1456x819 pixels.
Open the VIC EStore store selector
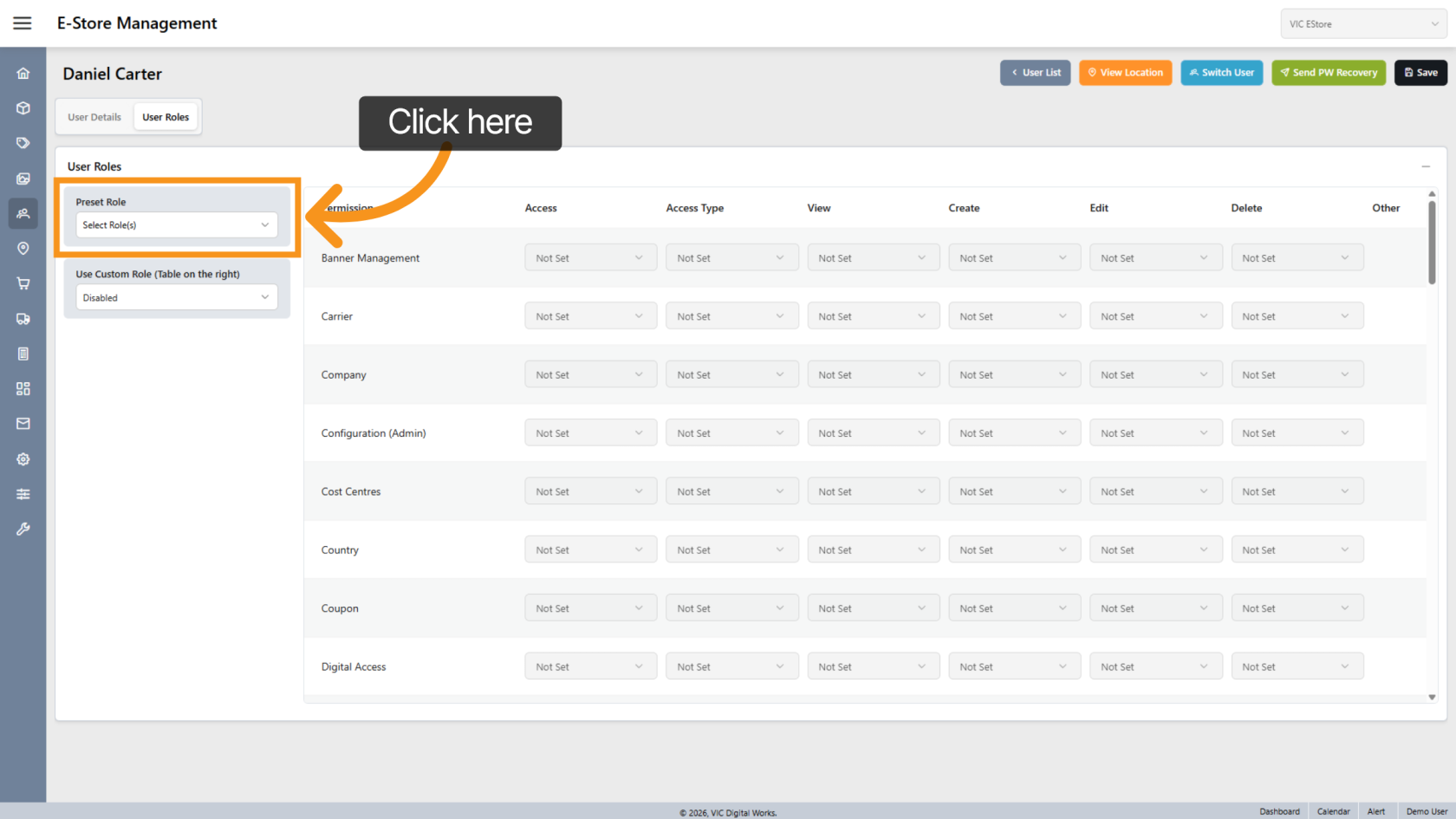point(1362,24)
